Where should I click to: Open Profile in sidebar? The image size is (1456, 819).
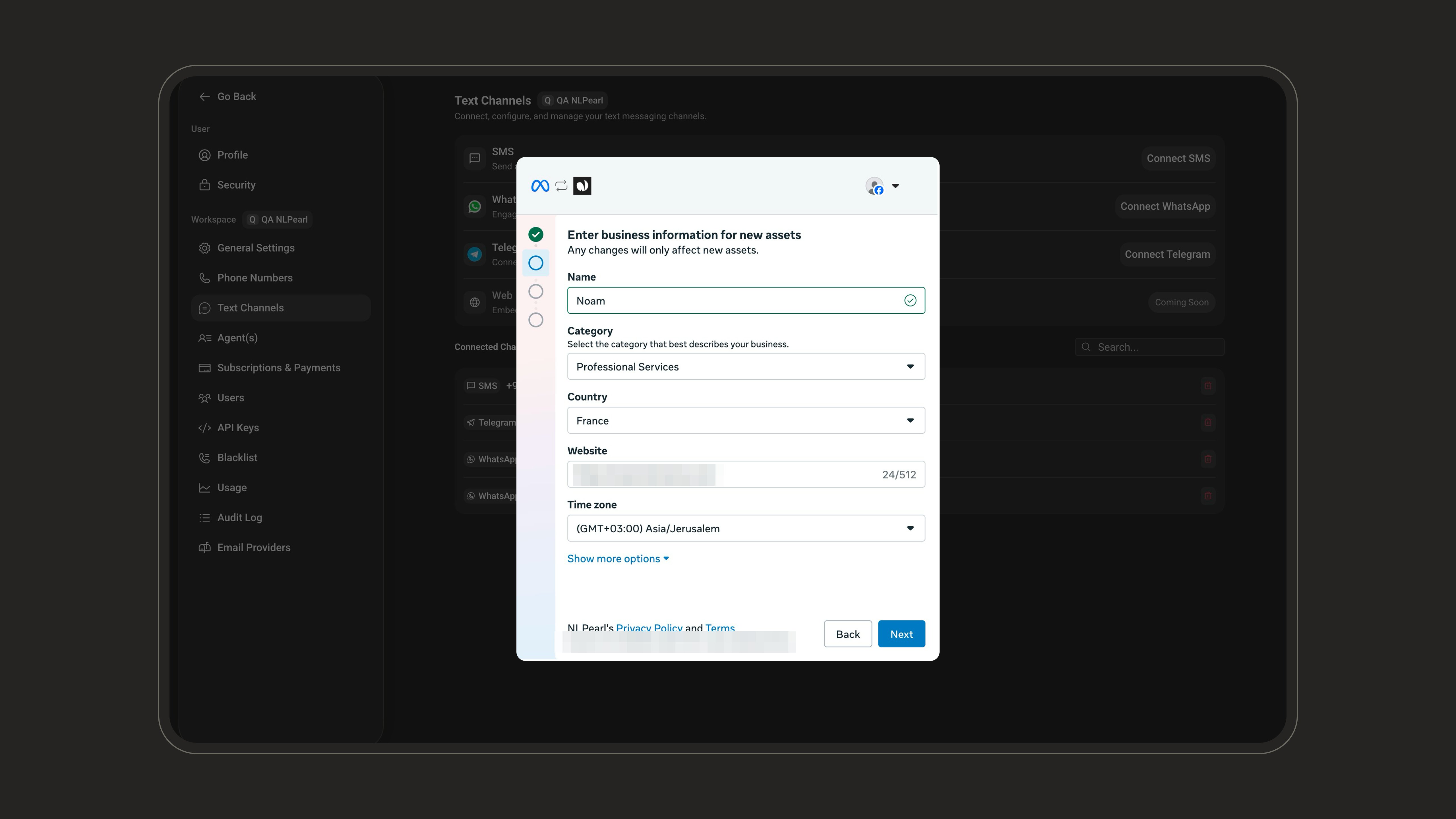pos(280,155)
